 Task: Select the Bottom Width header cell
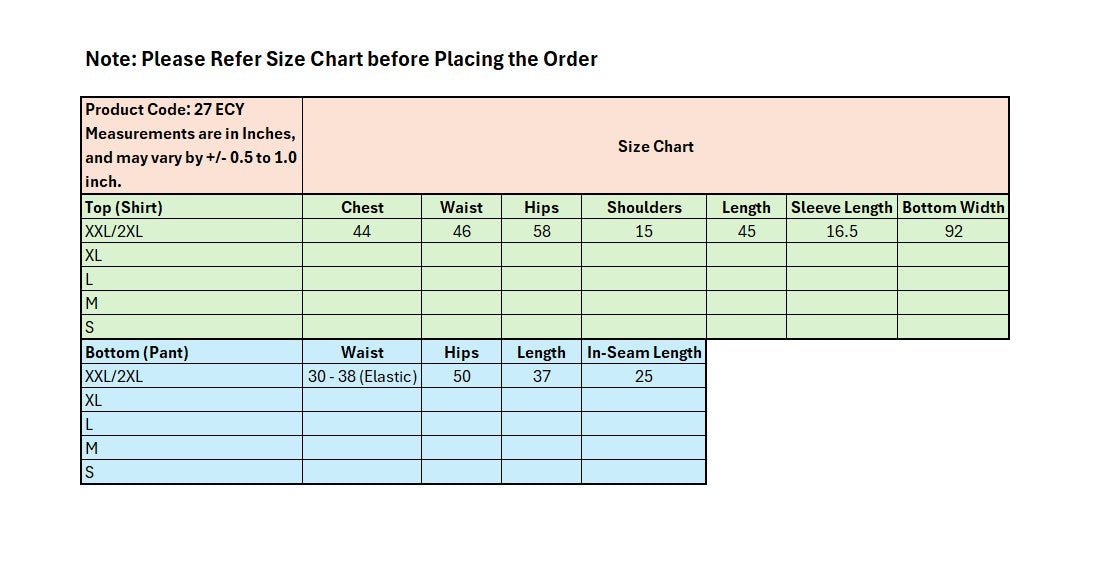coord(953,207)
